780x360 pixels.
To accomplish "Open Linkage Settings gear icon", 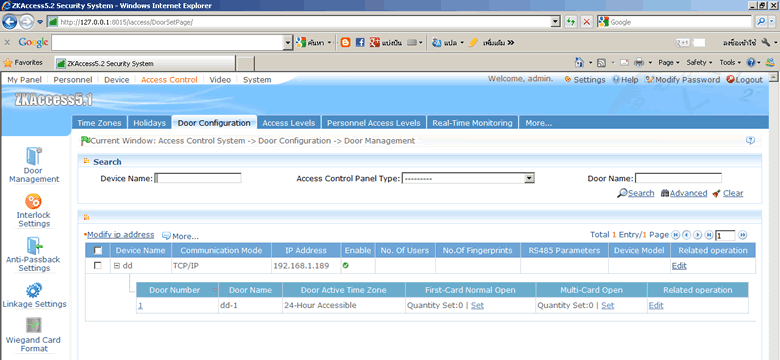I will 34,290.
